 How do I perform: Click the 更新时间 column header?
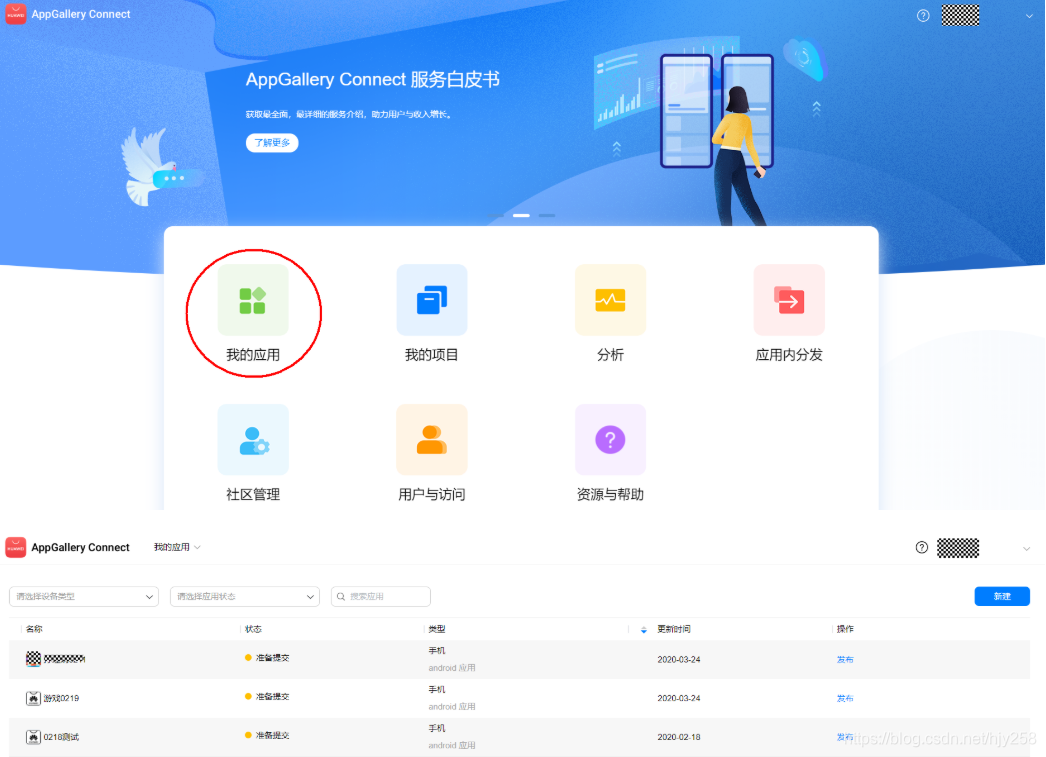point(674,629)
